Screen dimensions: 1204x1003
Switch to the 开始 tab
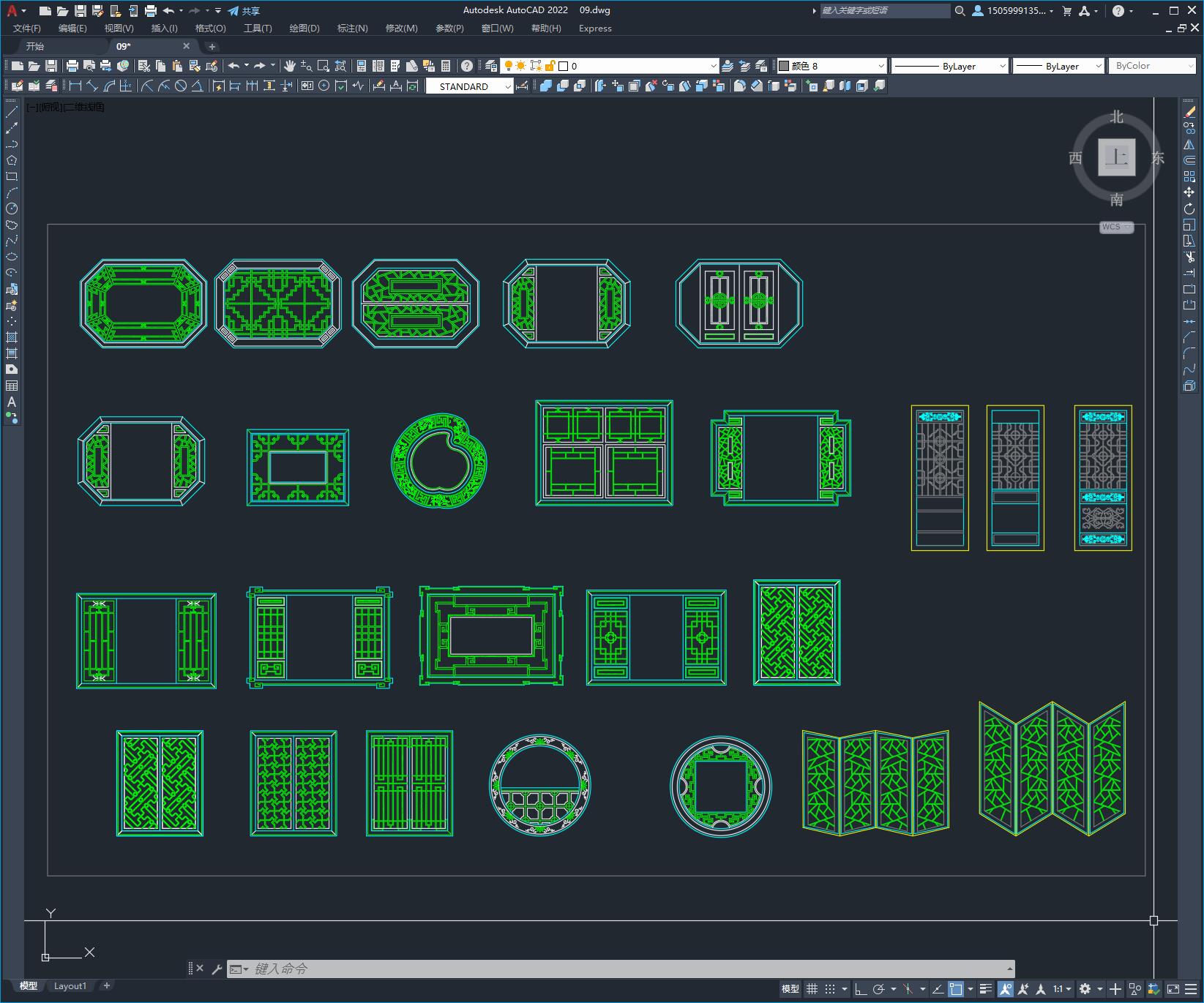click(x=35, y=46)
